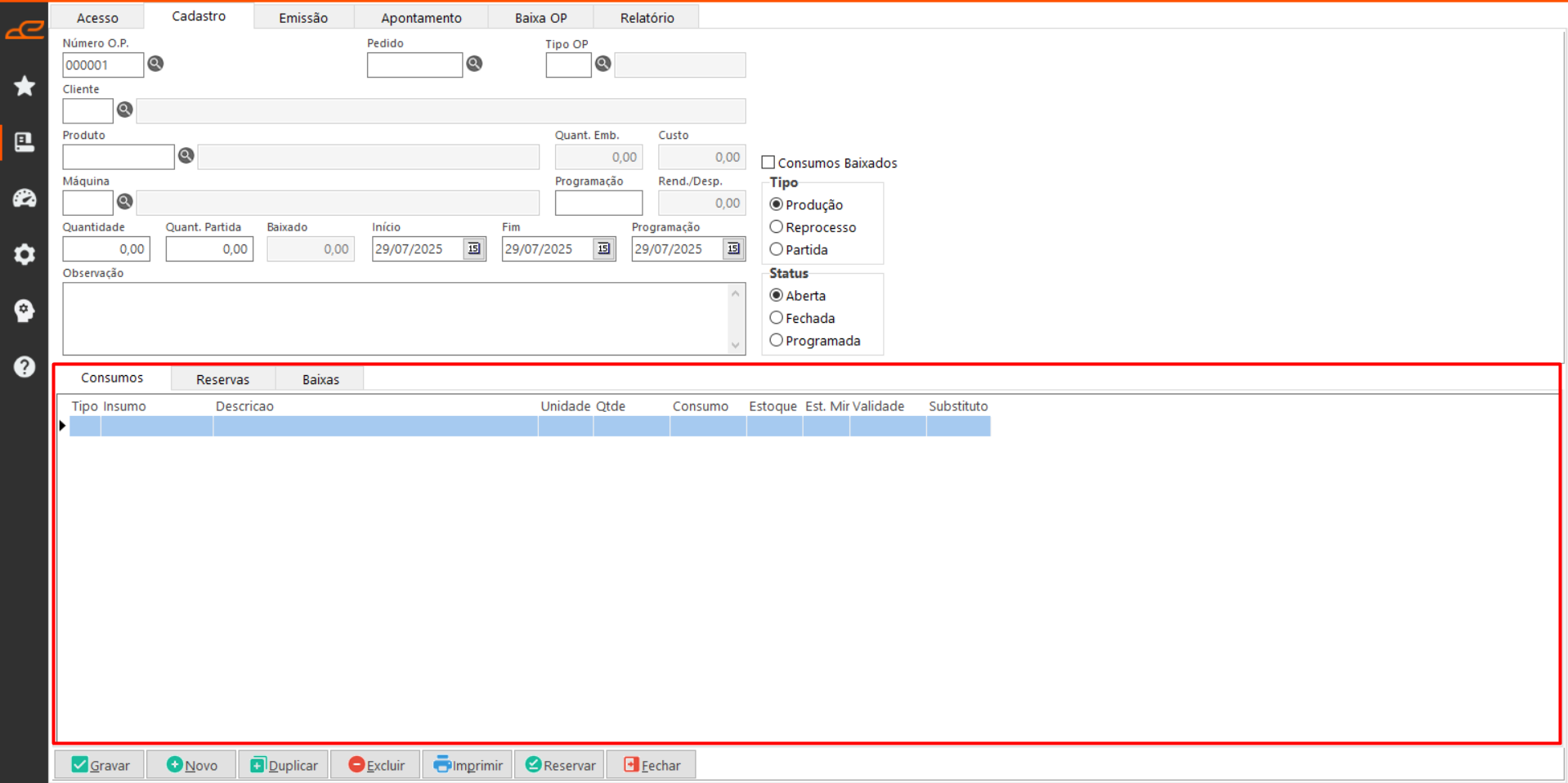1568x783 pixels.
Task: Click the Gravar button
Action: click(x=100, y=765)
